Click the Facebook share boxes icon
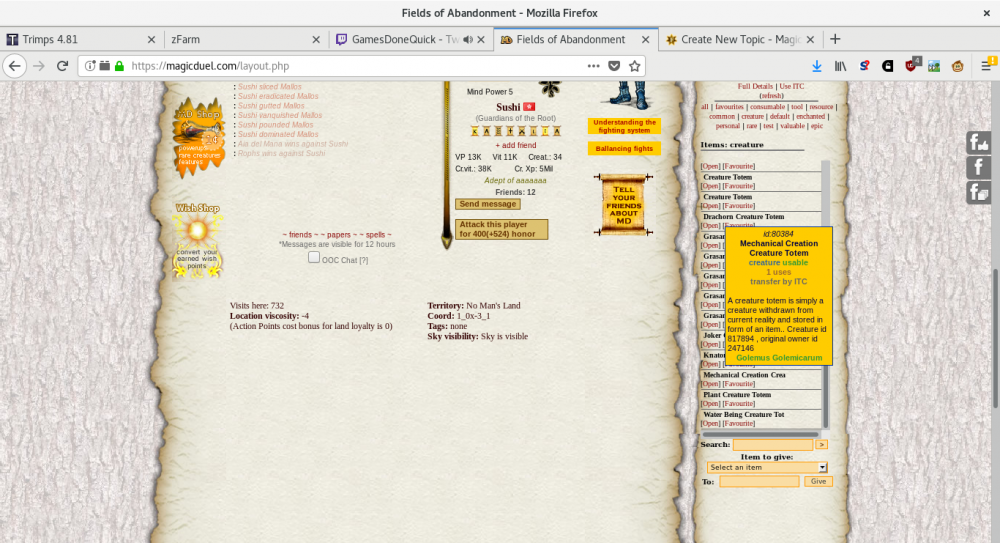Image resolution: width=1000 pixels, height=543 pixels. click(978, 192)
